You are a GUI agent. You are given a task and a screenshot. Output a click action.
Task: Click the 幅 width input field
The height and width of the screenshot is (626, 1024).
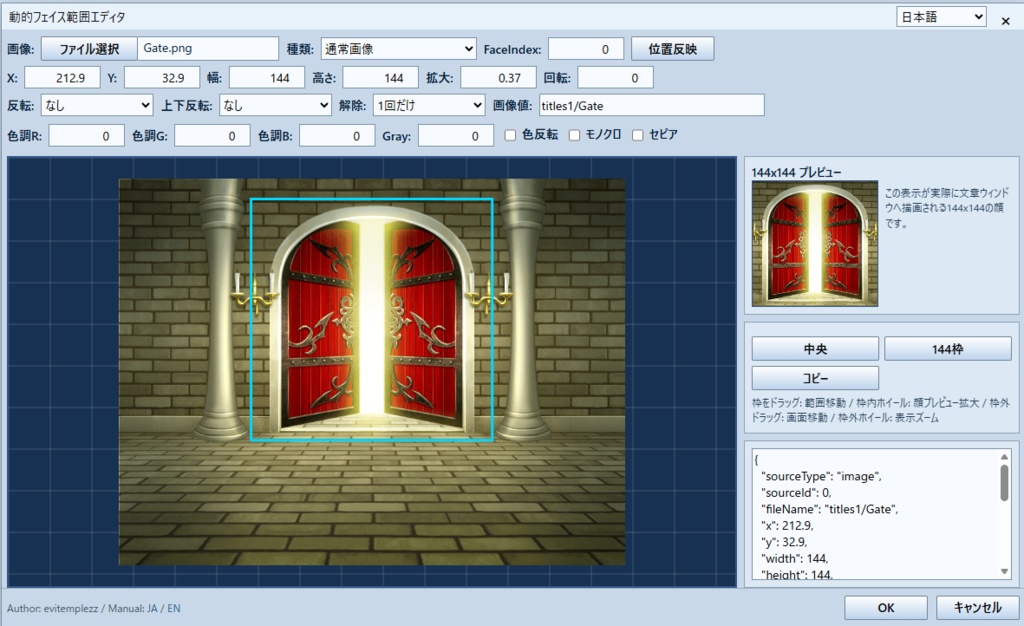click(267, 78)
